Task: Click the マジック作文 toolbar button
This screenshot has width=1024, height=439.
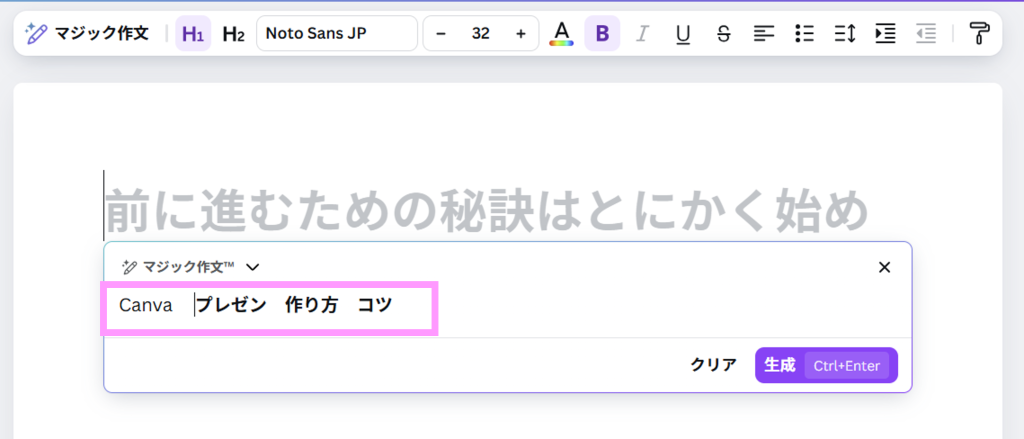Action: coord(87,33)
